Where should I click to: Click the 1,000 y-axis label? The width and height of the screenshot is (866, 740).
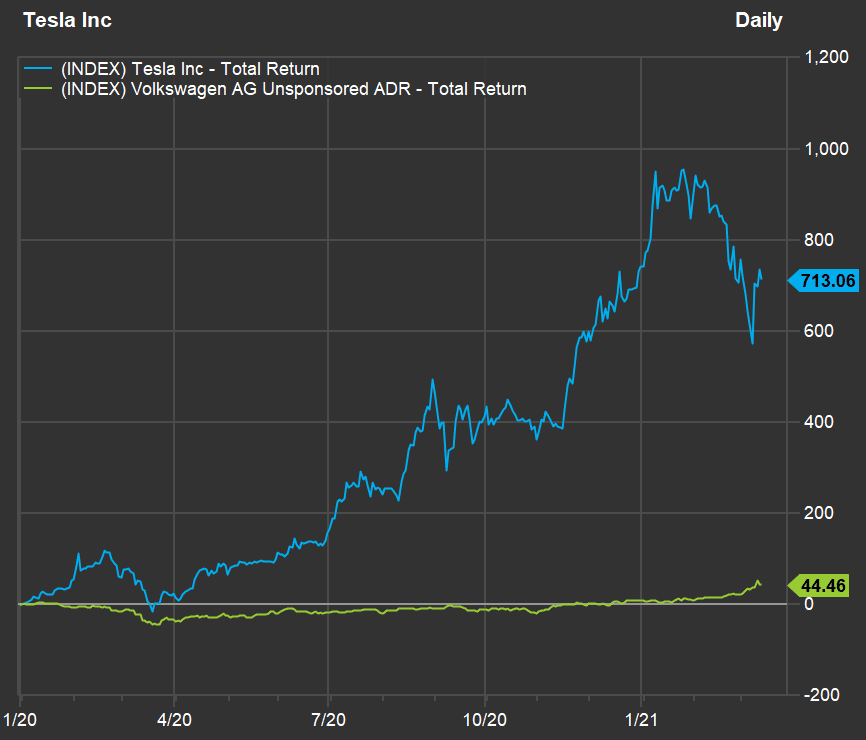(x=827, y=149)
